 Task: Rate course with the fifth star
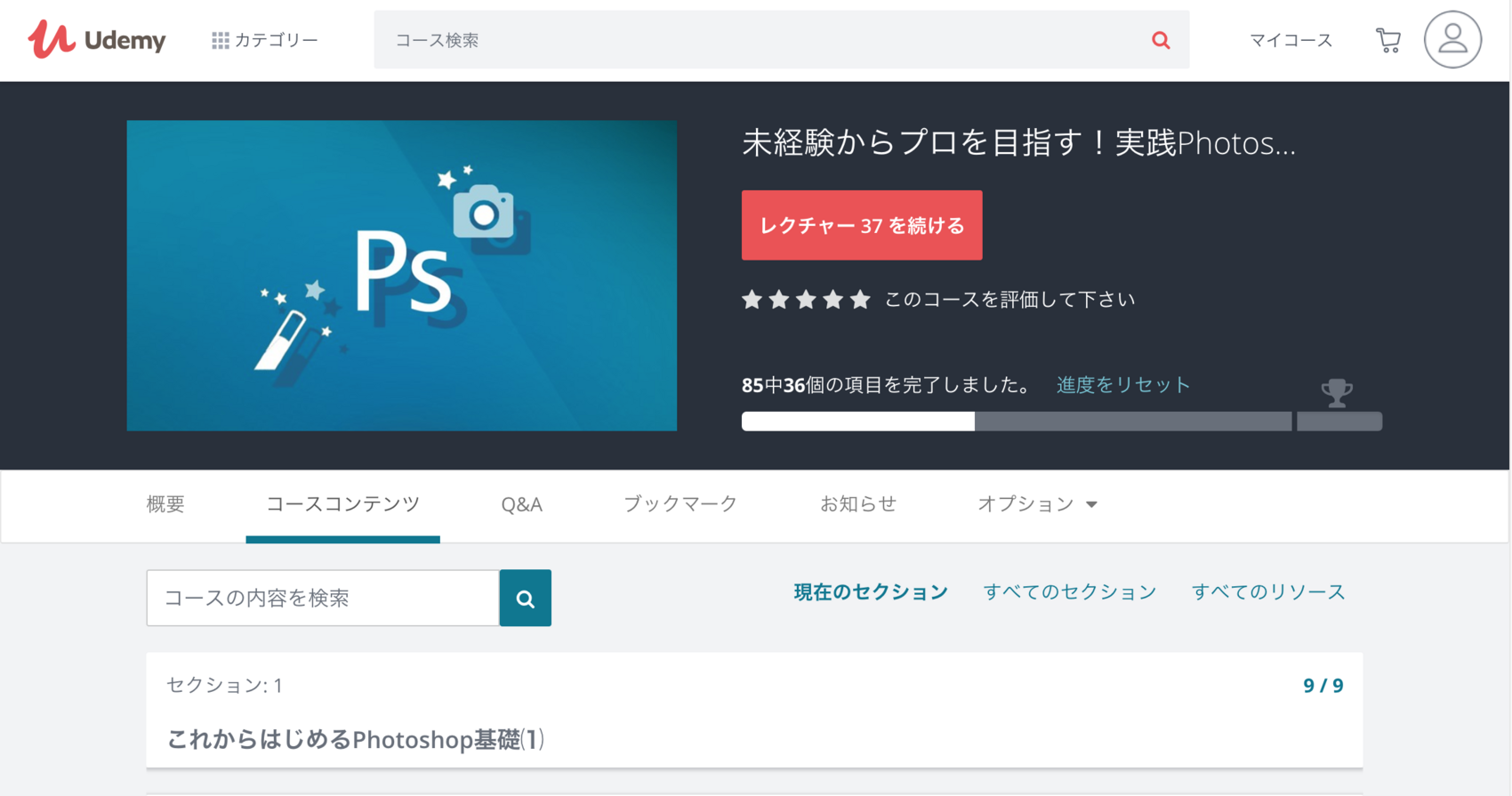[860, 300]
